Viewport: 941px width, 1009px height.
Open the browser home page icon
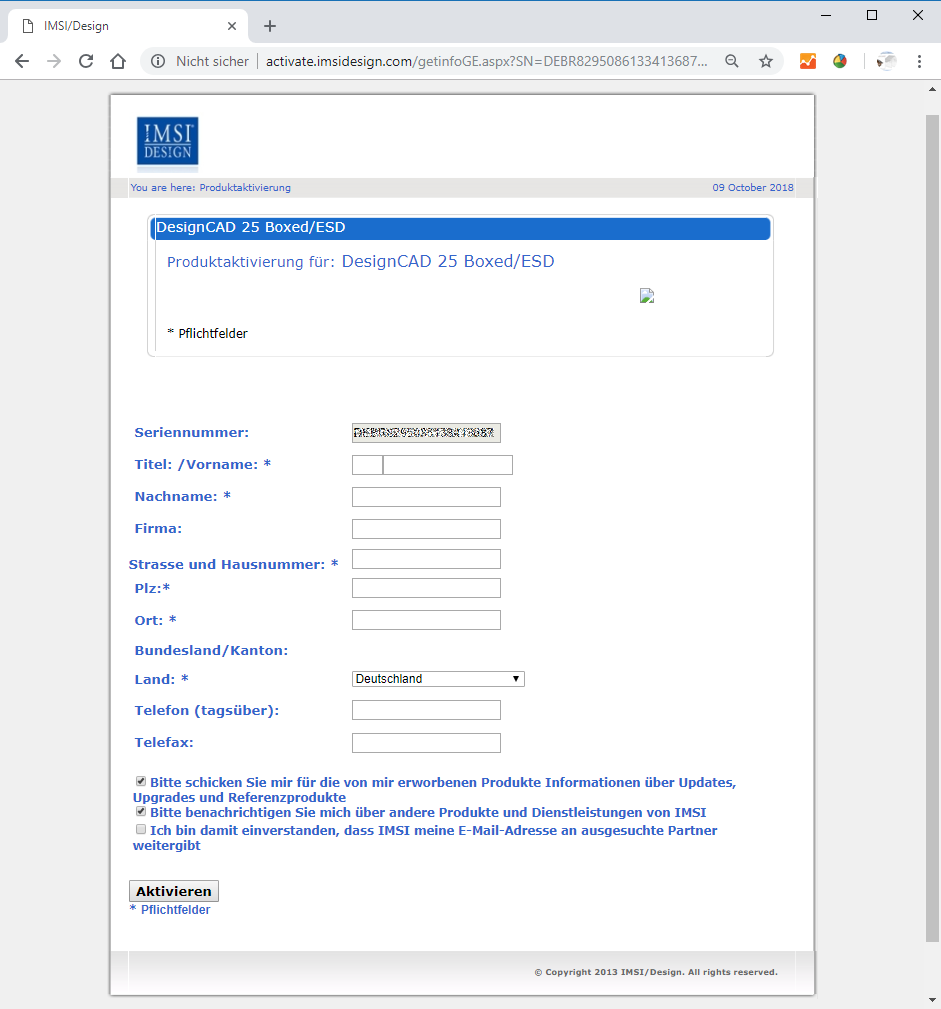click(118, 61)
